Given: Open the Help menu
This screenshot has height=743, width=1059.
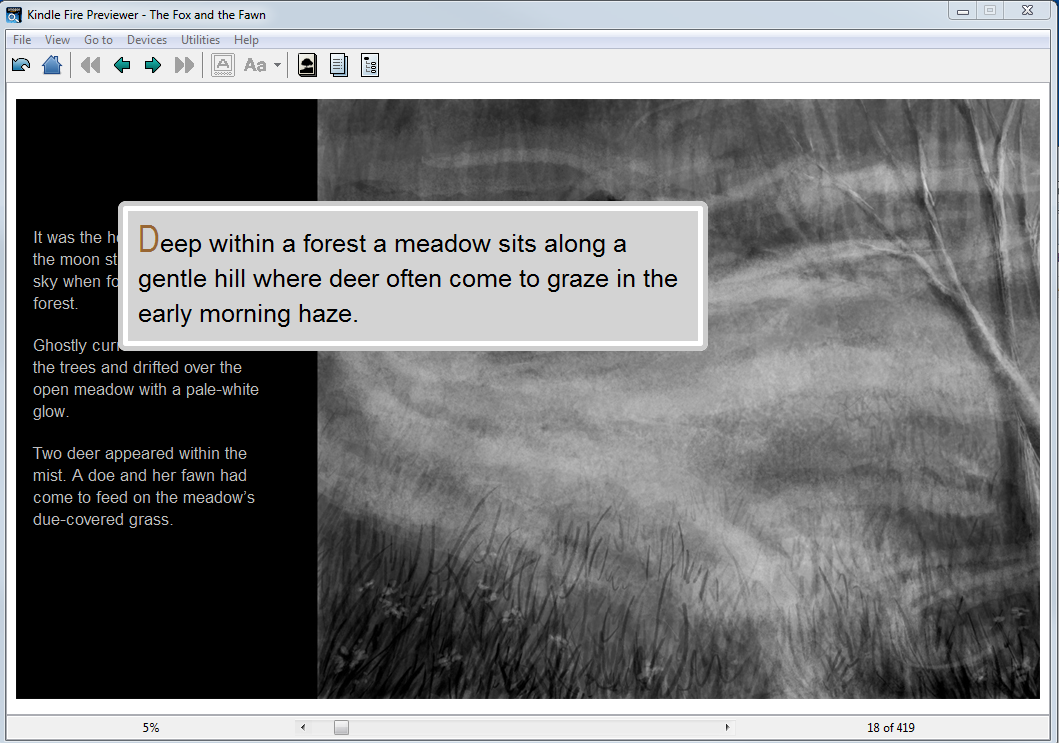Looking at the screenshot, I should pos(246,40).
